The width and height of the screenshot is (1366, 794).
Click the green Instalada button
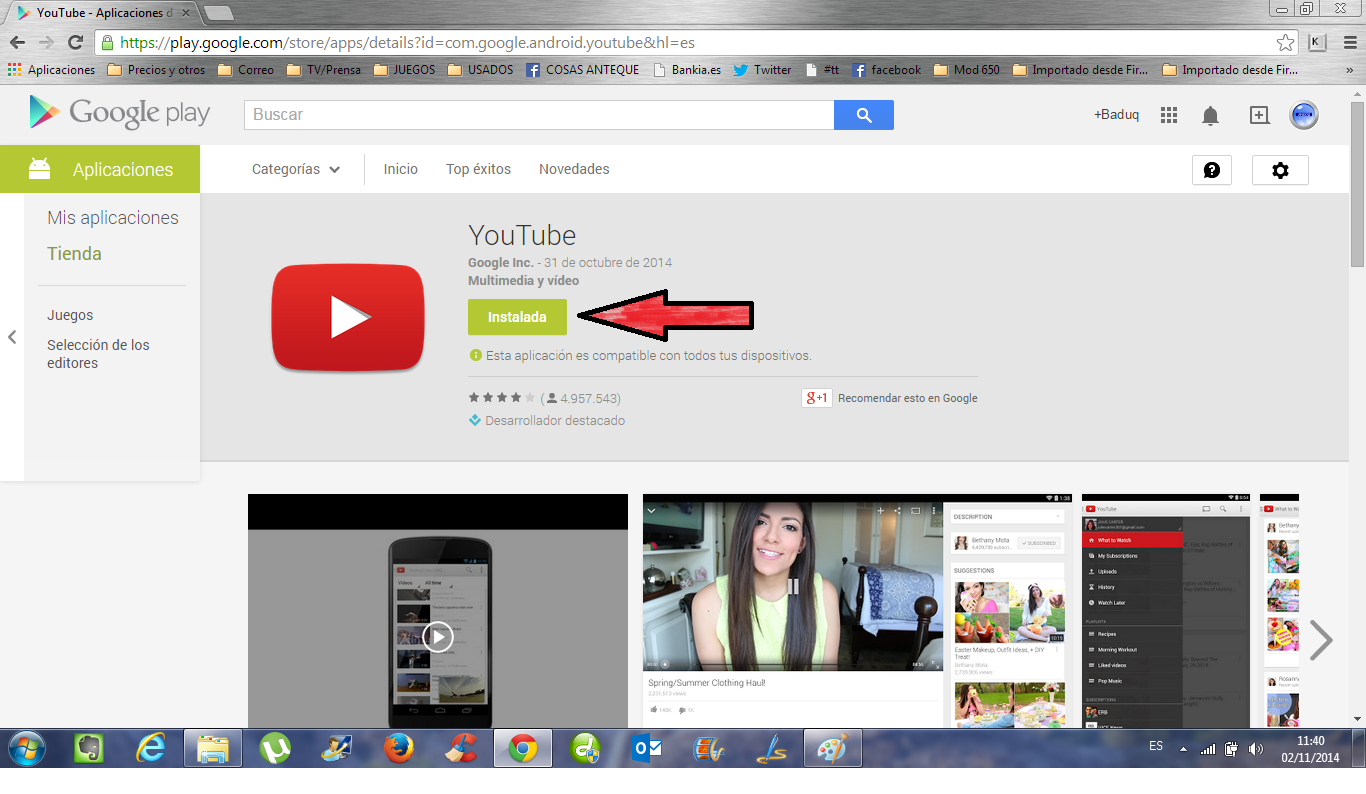click(517, 317)
